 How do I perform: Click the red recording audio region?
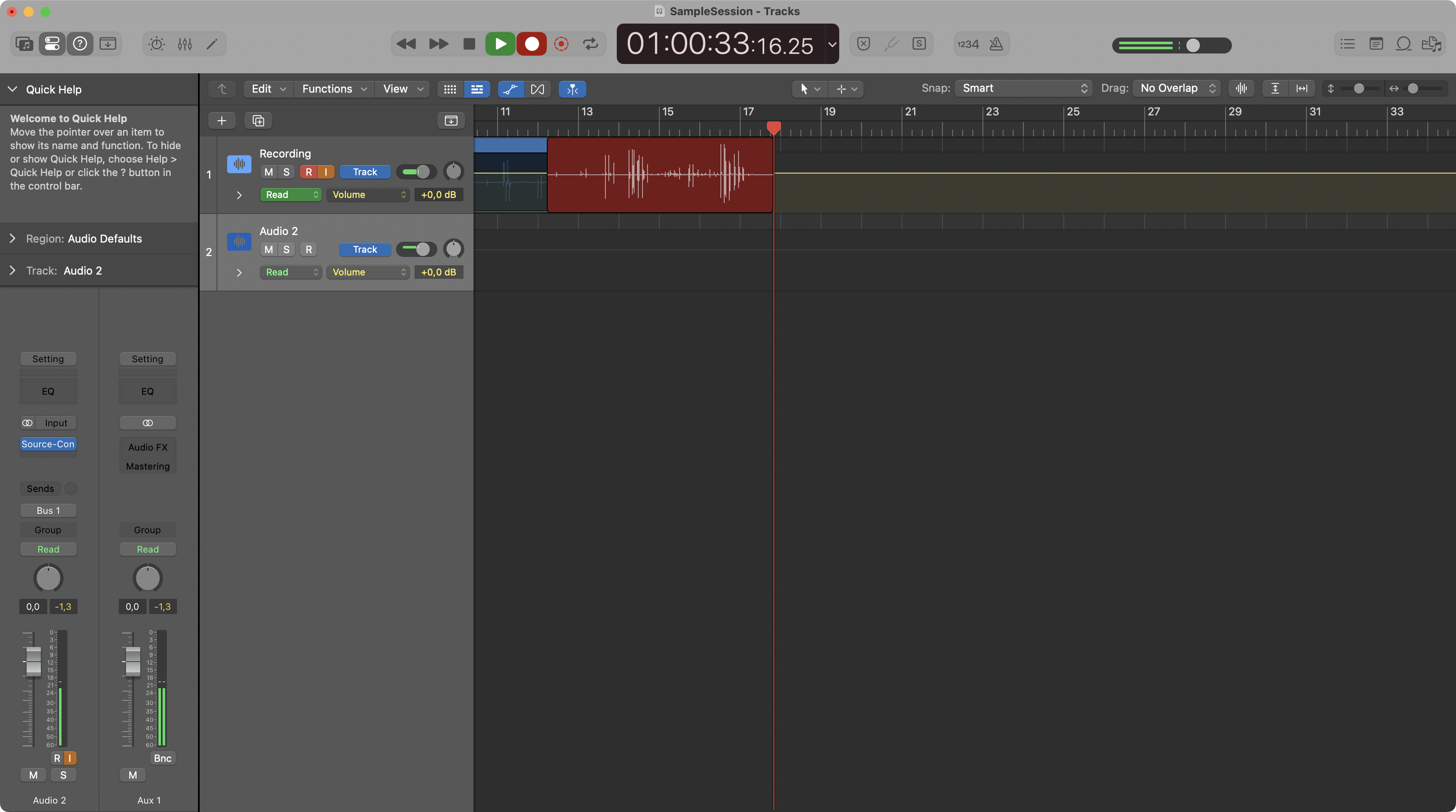pyautogui.click(x=660, y=175)
